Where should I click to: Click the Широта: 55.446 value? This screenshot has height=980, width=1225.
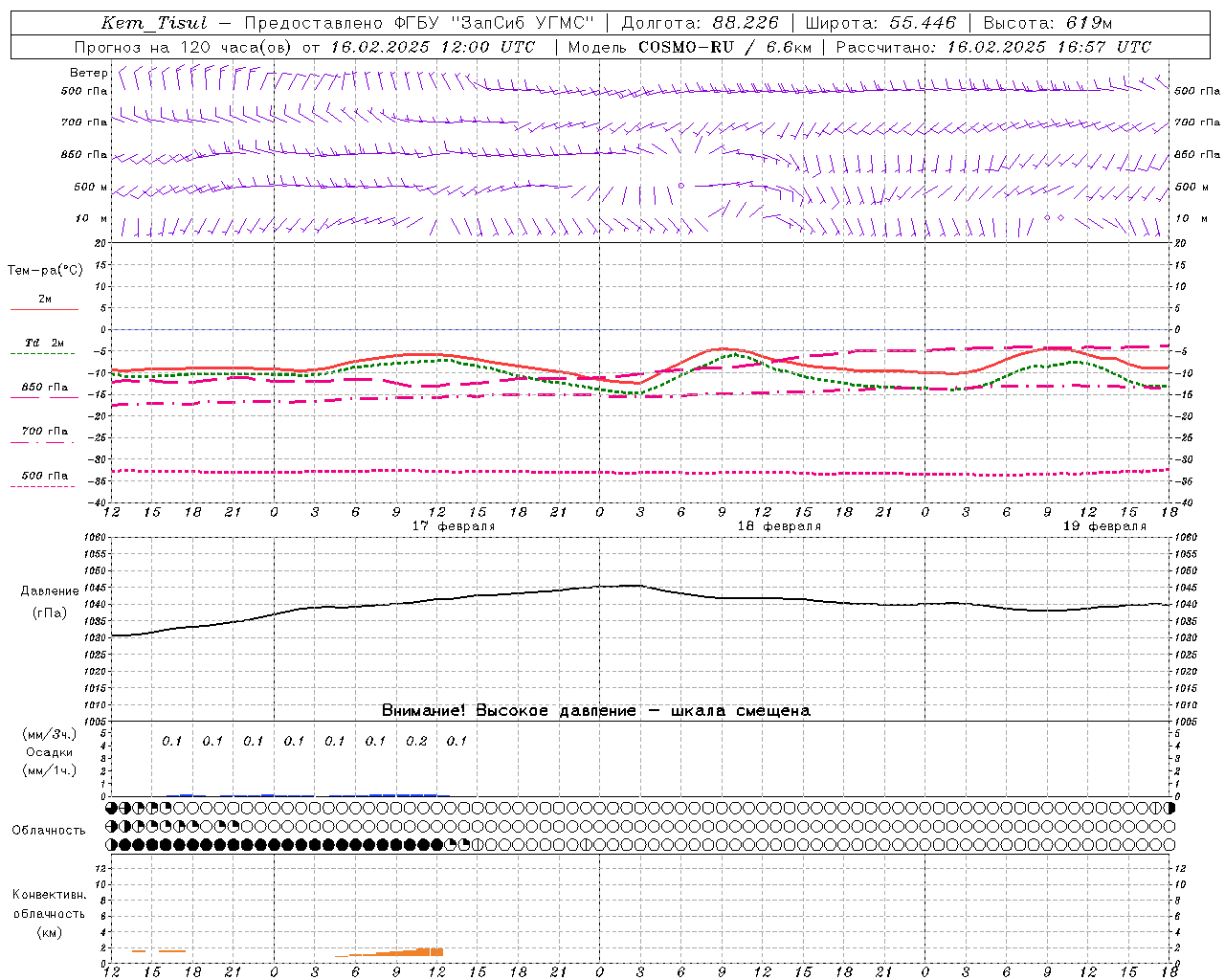click(x=881, y=23)
